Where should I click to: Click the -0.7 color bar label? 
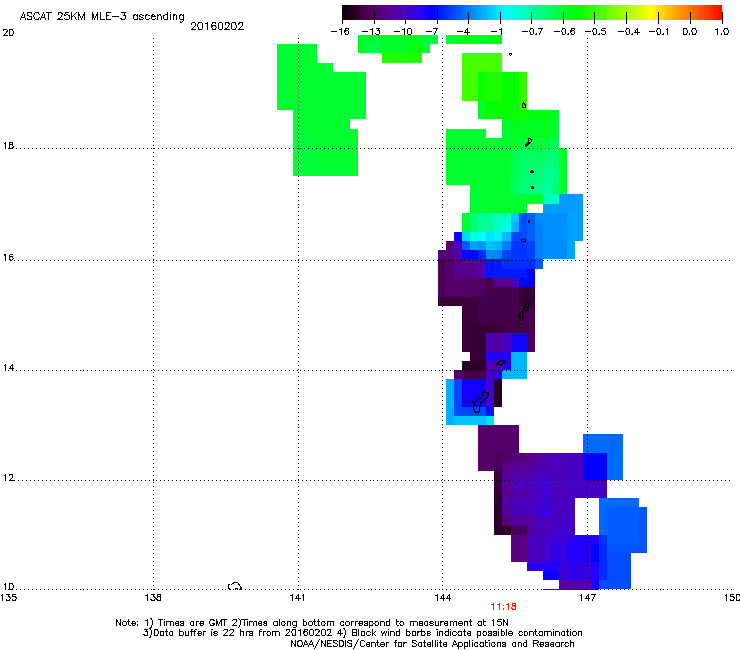coord(532,32)
